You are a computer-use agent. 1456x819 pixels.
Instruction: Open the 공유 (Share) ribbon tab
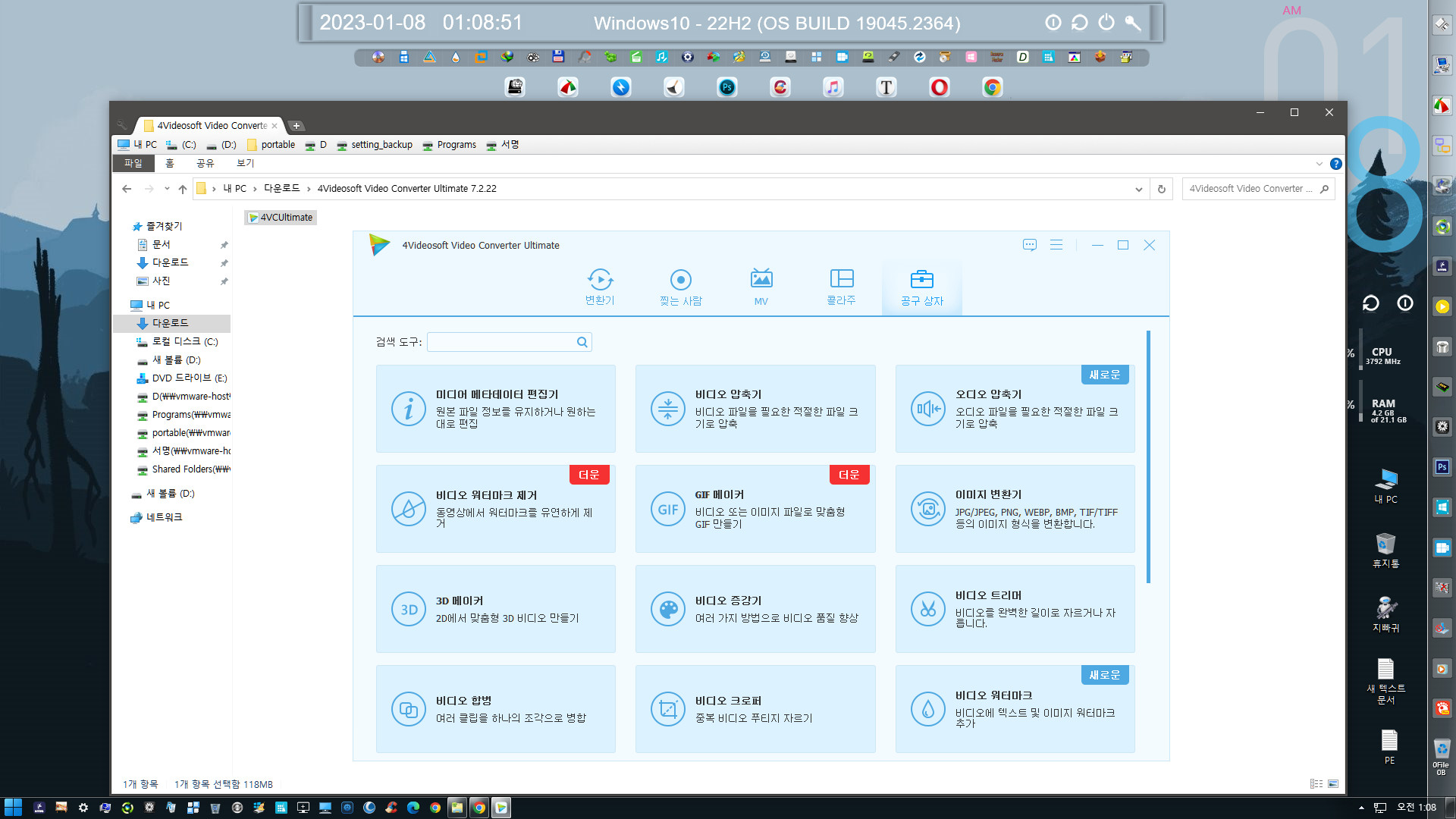point(206,163)
